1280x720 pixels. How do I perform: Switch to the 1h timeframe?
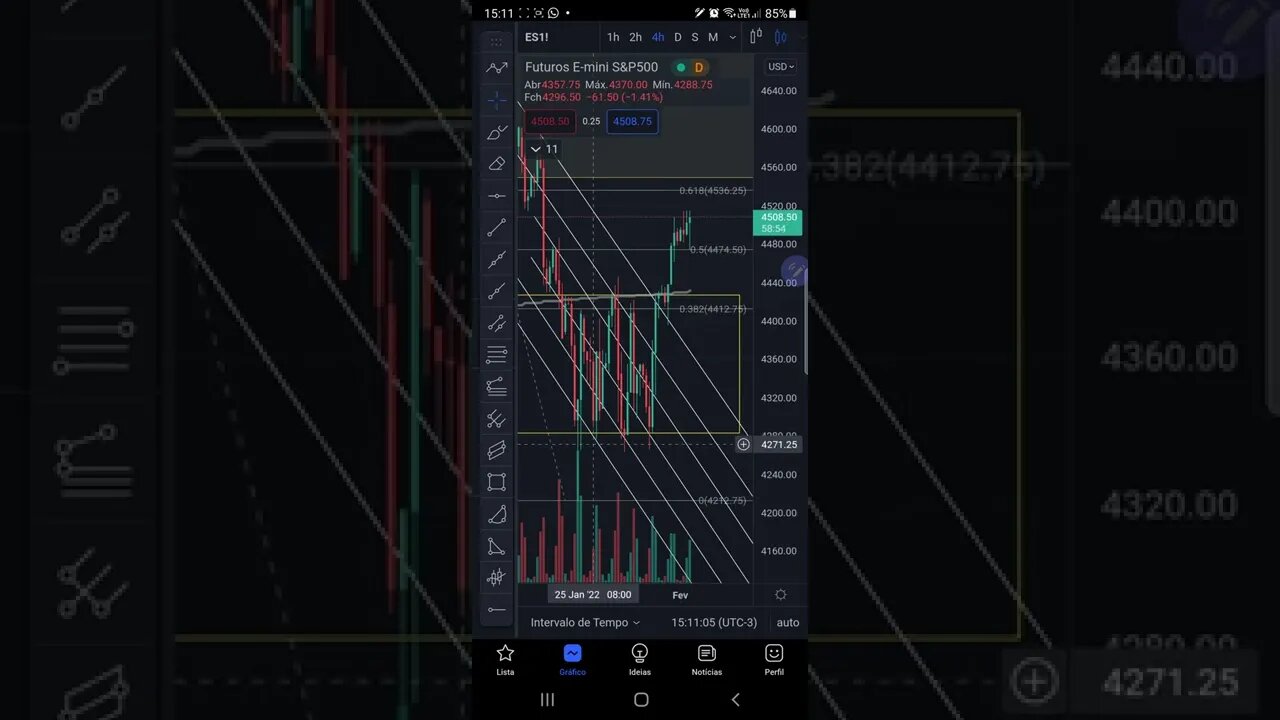pos(613,37)
